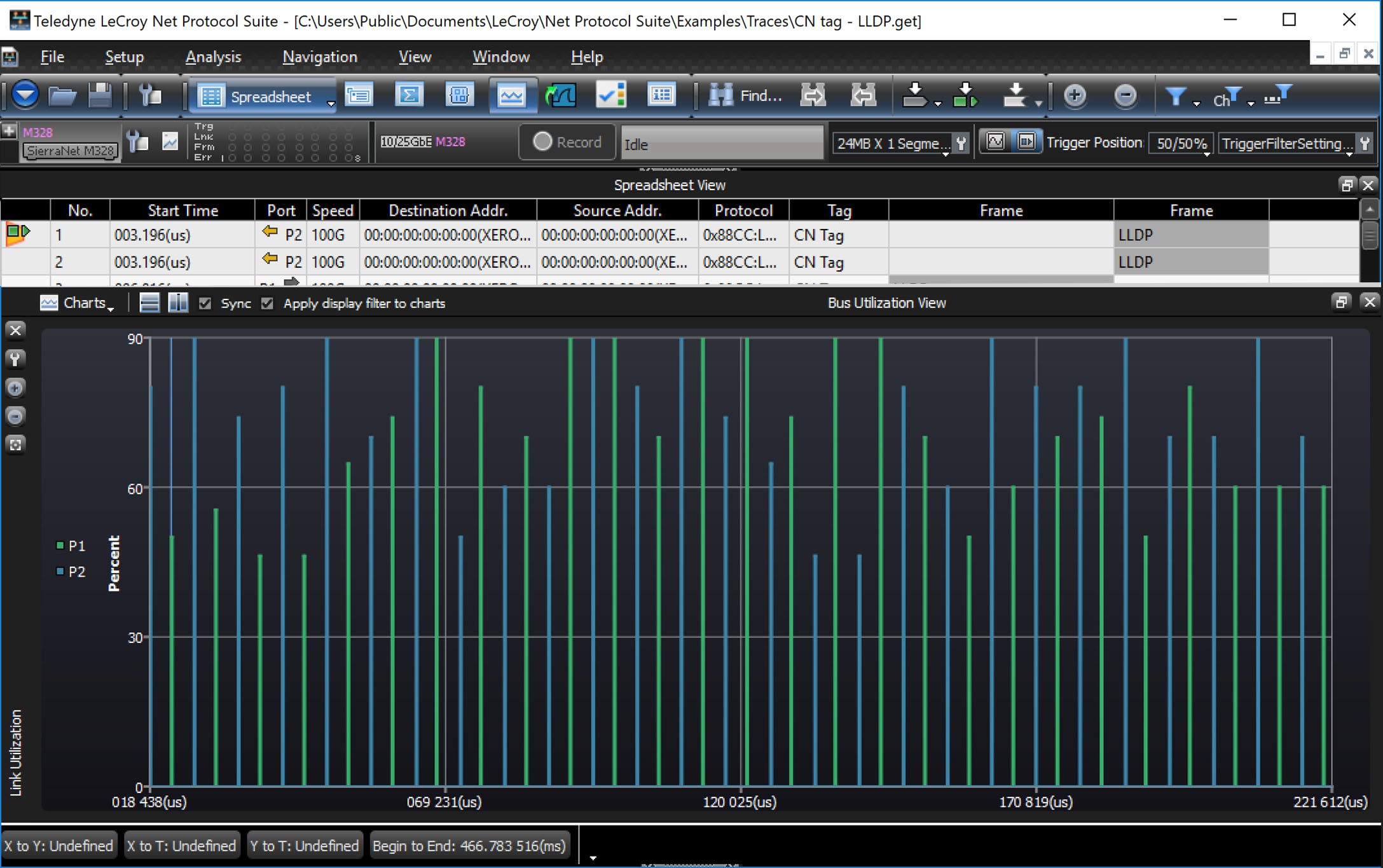1383x868 pixels.
Task: Open a trace file with folder icon
Action: point(62,96)
